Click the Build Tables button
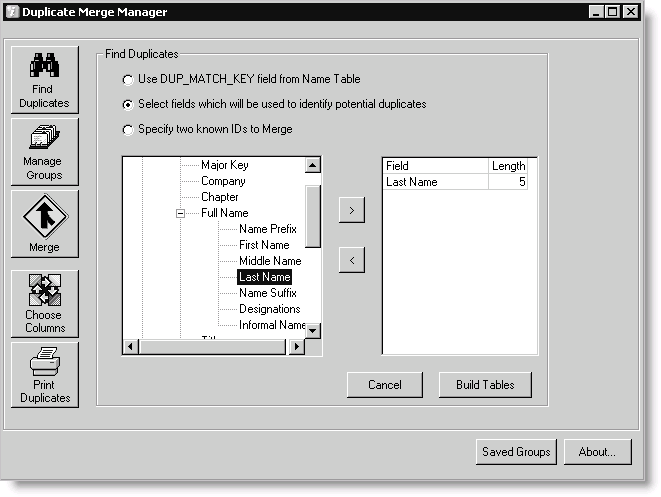The image size is (661, 497). pyautogui.click(x=485, y=384)
